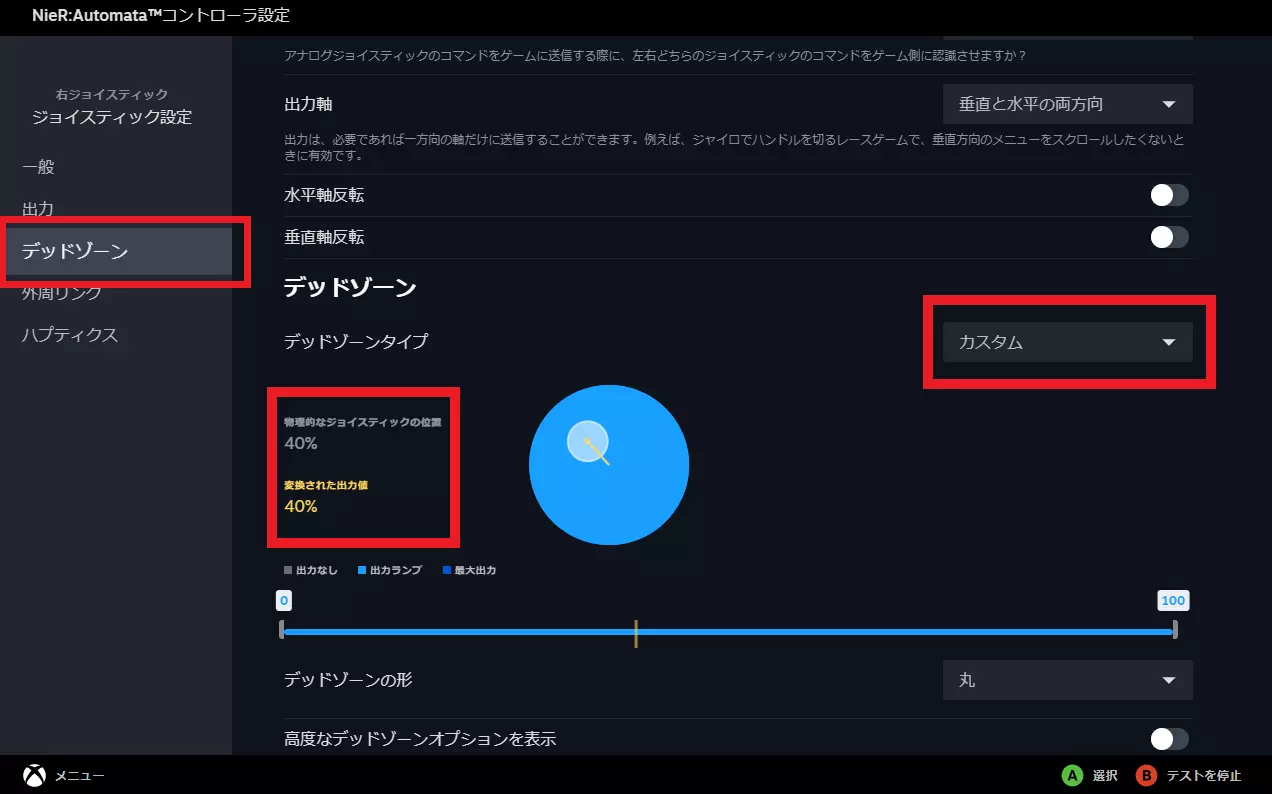1272x794 pixels.
Task: Click the デッドゾーン section heading
Action: [x=350, y=288]
